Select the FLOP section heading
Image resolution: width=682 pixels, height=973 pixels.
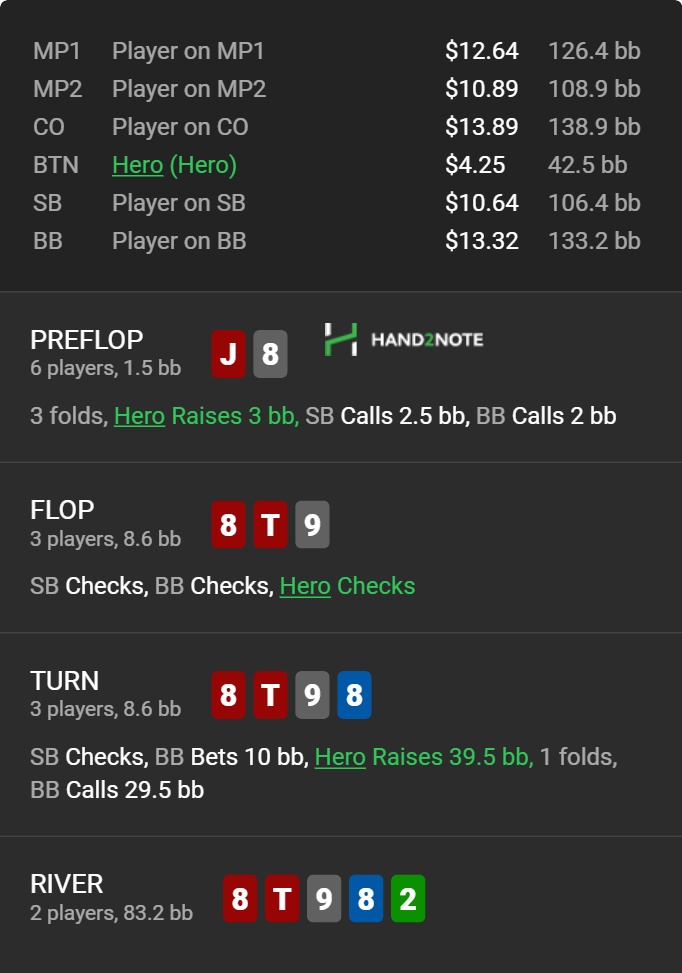click(62, 510)
